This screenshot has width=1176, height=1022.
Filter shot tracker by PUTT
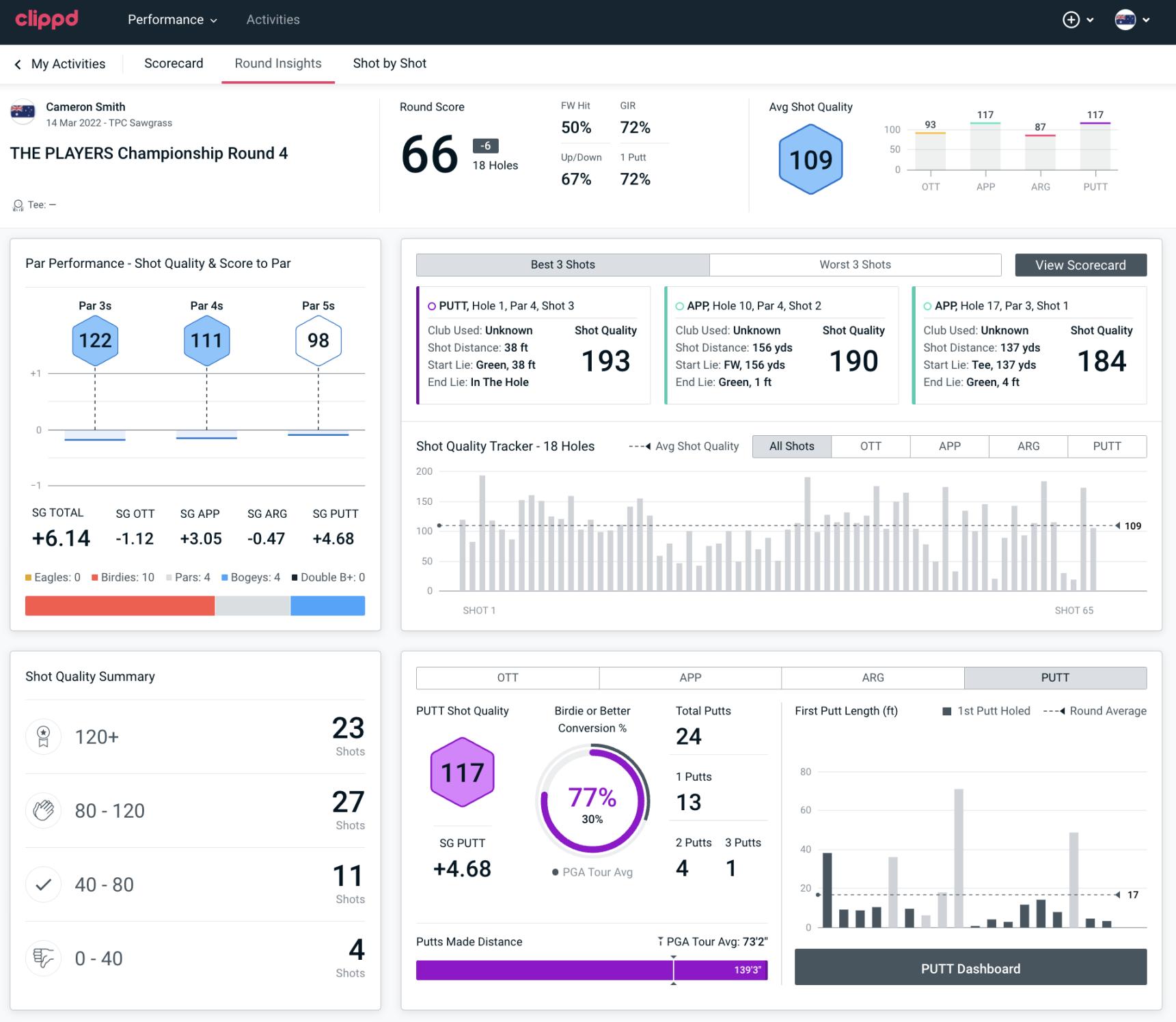[1106, 446]
